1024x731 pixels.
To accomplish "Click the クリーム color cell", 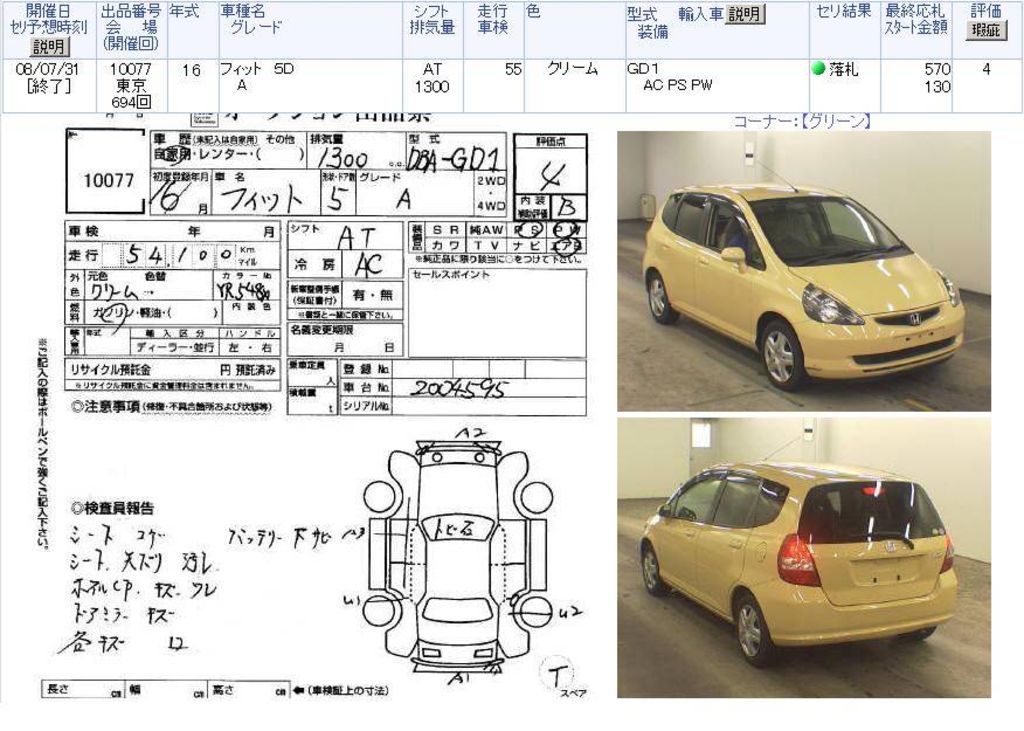I will 573,69.
